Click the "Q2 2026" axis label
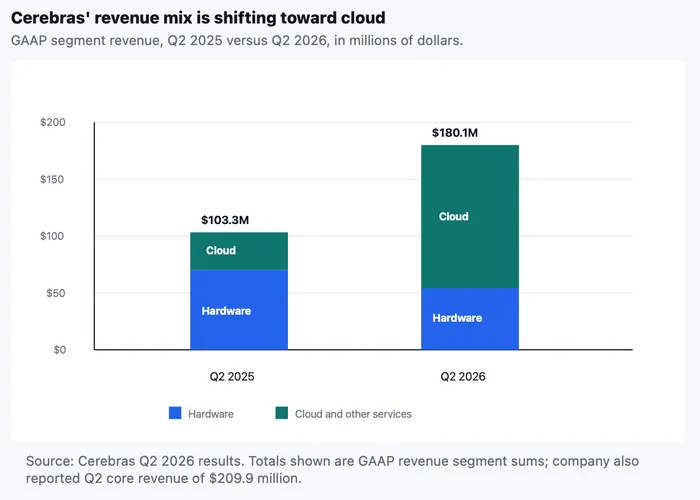This screenshot has width=700, height=500. (x=463, y=376)
